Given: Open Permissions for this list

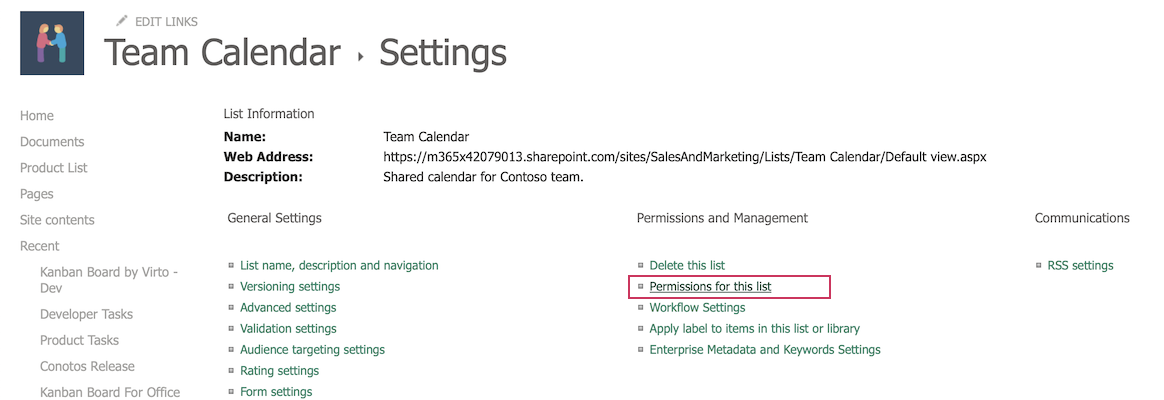Looking at the screenshot, I should point(710,287).
